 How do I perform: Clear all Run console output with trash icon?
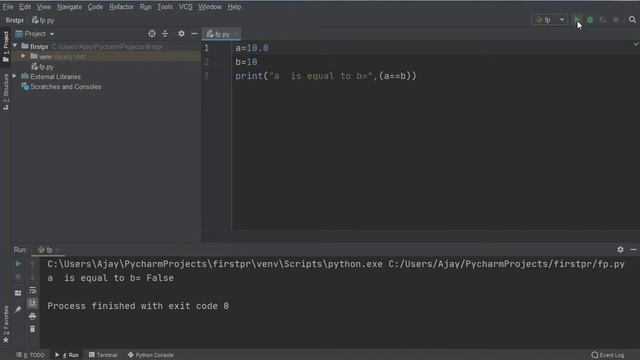[x=33, y=329]
